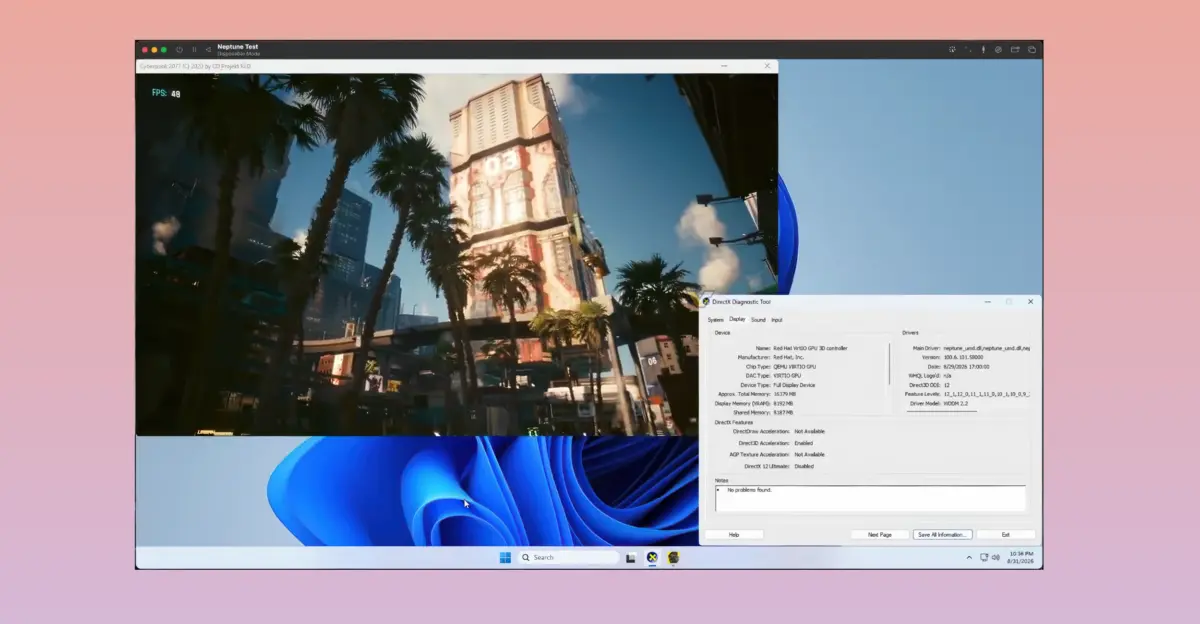Click the pause icon in Neptune Test toolbar
The image size is (1200, 624).
pyautogui.click(x=194, y=49)
